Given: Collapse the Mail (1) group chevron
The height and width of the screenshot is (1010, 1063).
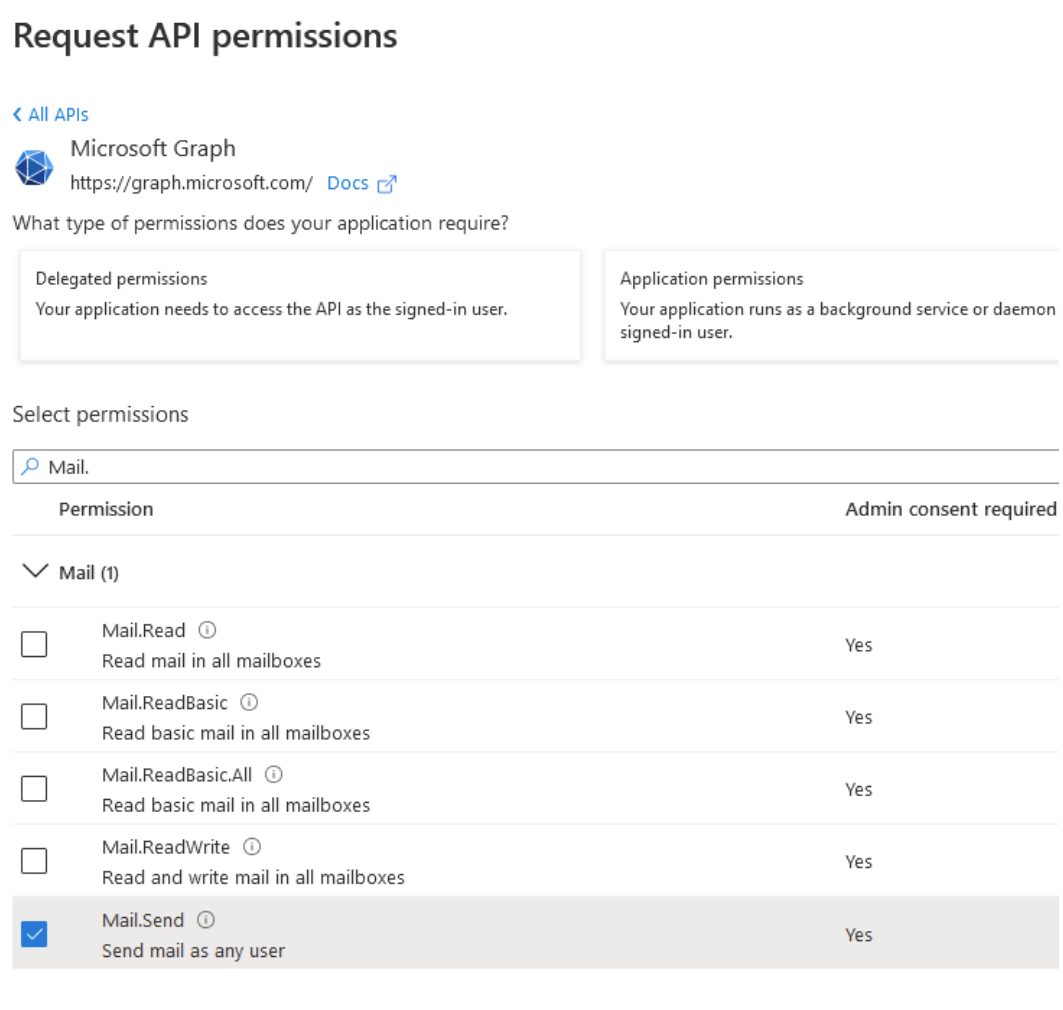Looking at the screenshot, I should [x=35, y=571].
